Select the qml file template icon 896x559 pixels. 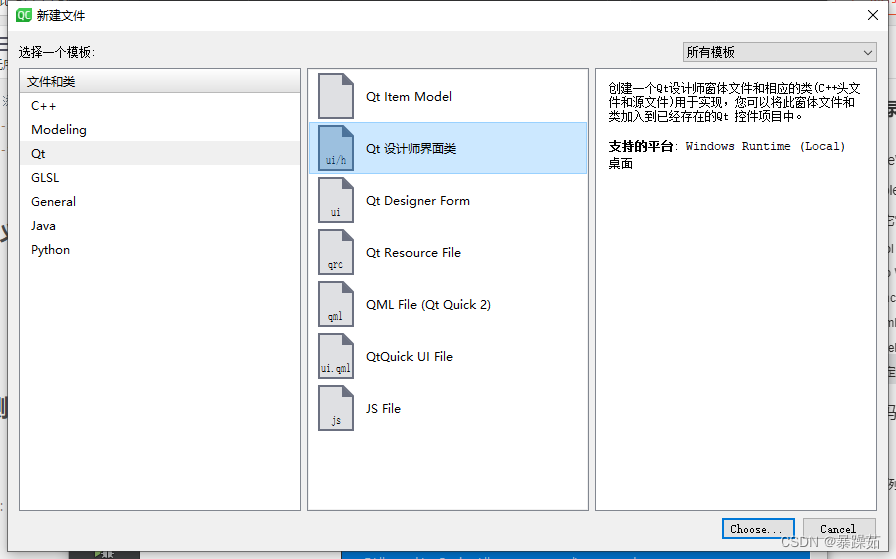pos(335,304)
